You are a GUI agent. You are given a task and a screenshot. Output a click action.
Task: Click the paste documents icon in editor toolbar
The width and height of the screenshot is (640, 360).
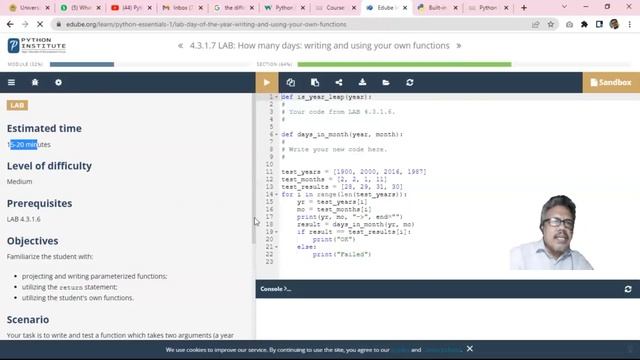pos(315,82)
